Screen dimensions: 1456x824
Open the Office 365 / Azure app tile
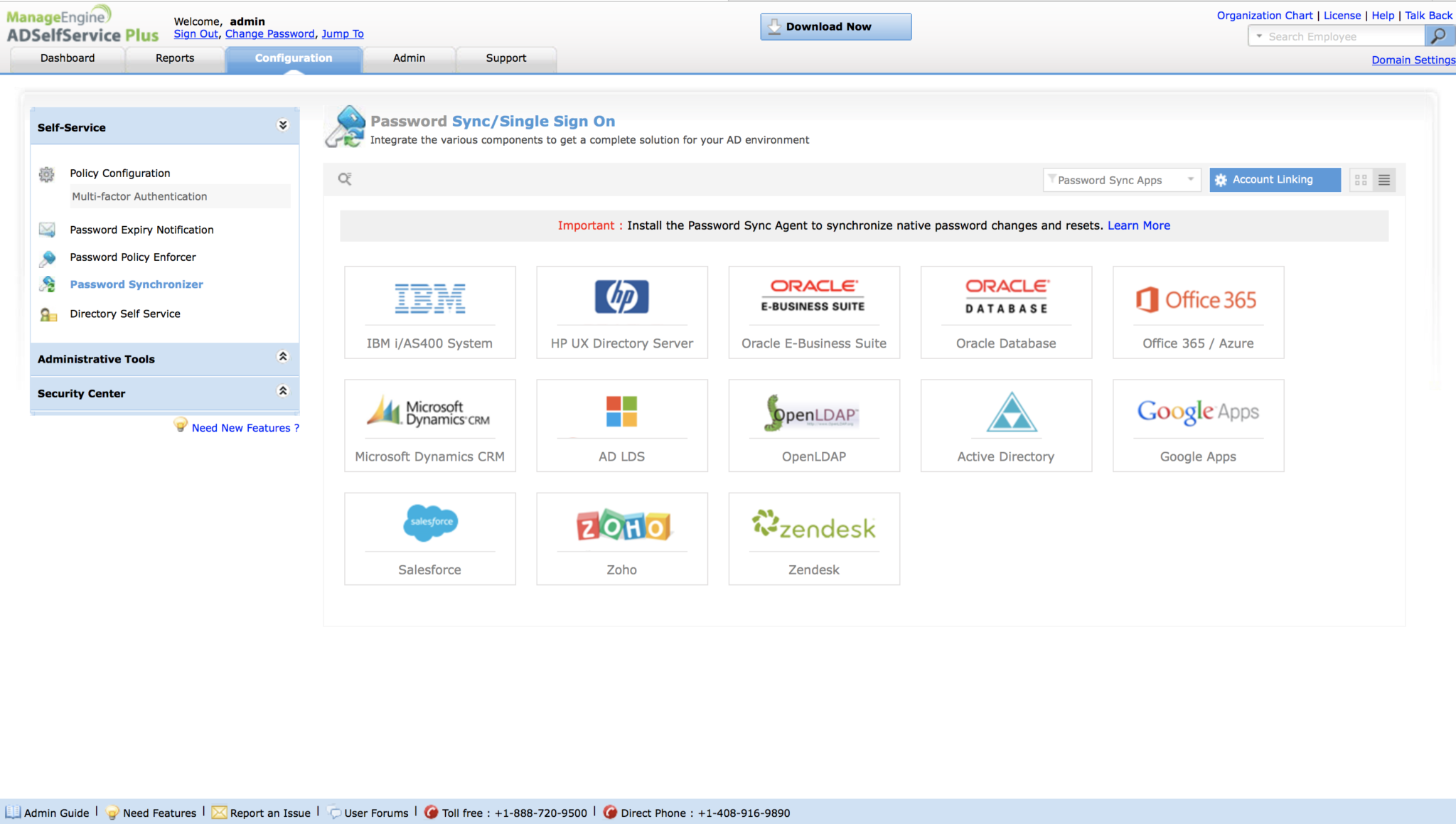click(x=1198, y=312)
